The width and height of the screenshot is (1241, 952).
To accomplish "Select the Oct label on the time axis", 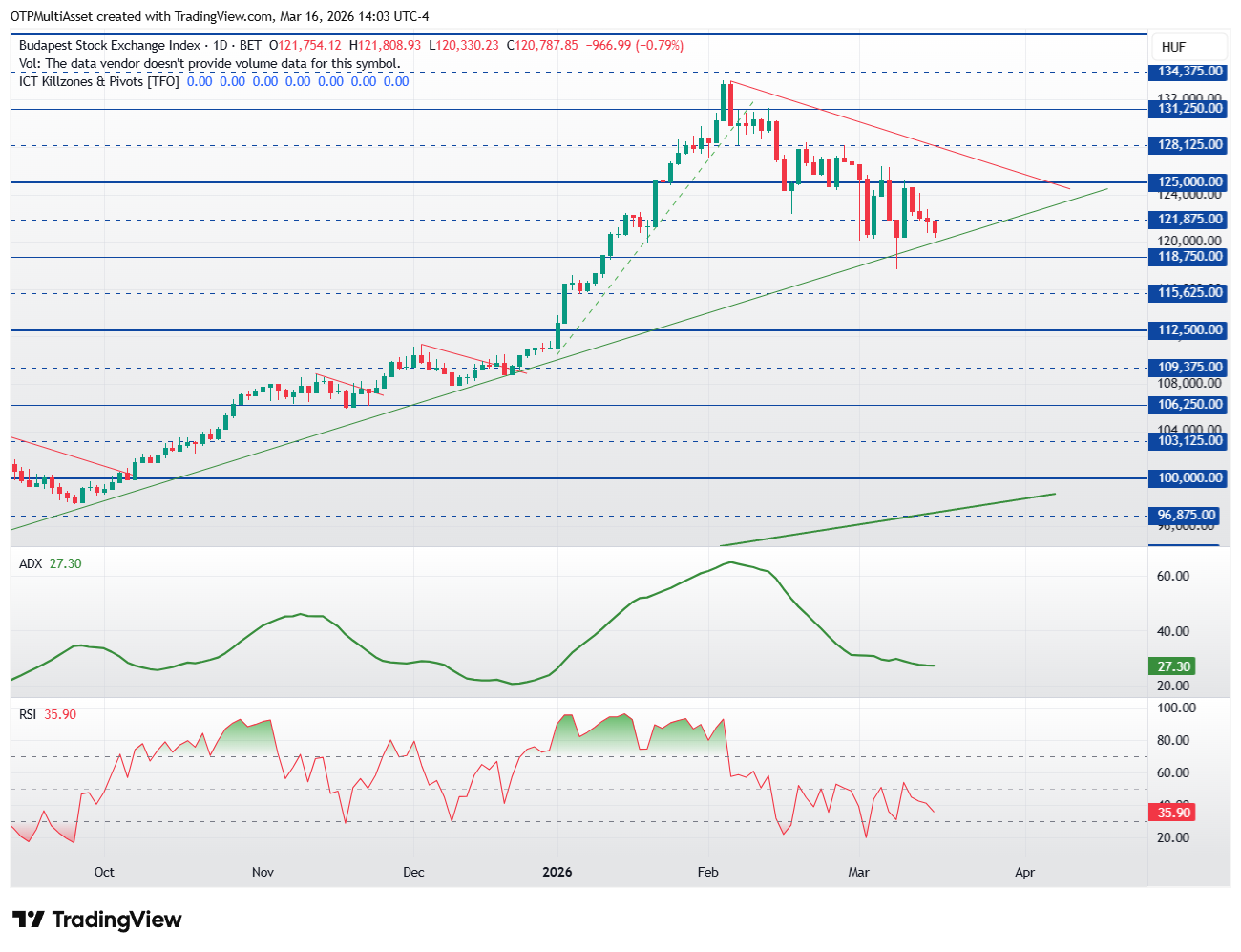I will tap(104, 872).
